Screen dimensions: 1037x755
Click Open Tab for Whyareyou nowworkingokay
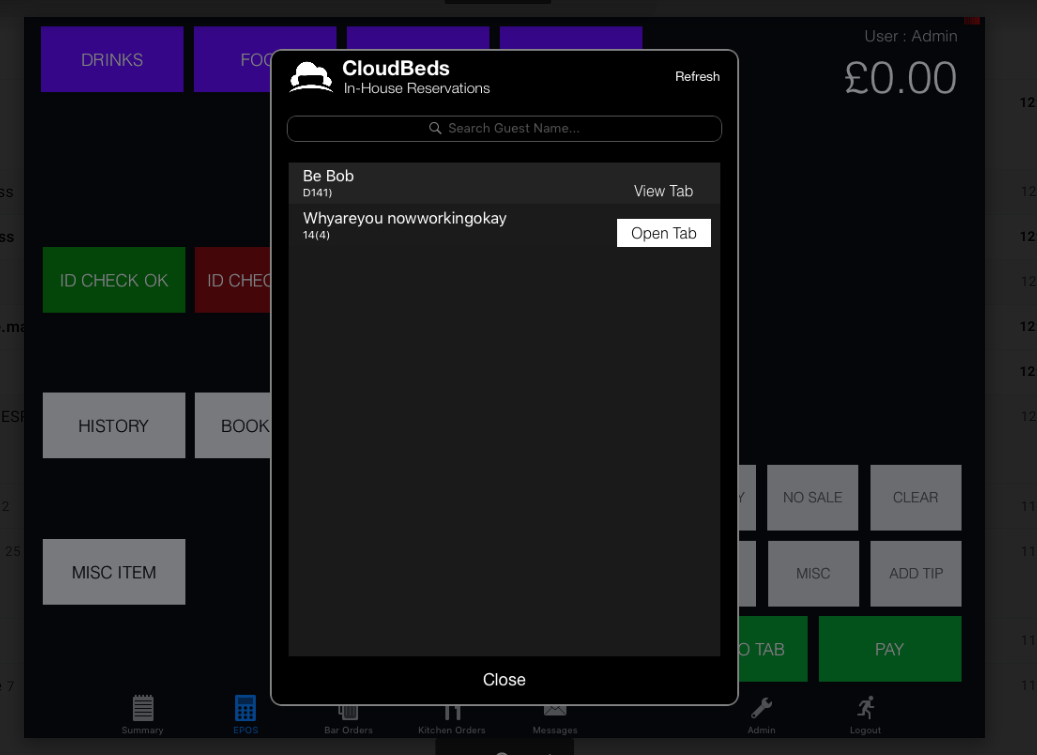[x=663, y=233]
